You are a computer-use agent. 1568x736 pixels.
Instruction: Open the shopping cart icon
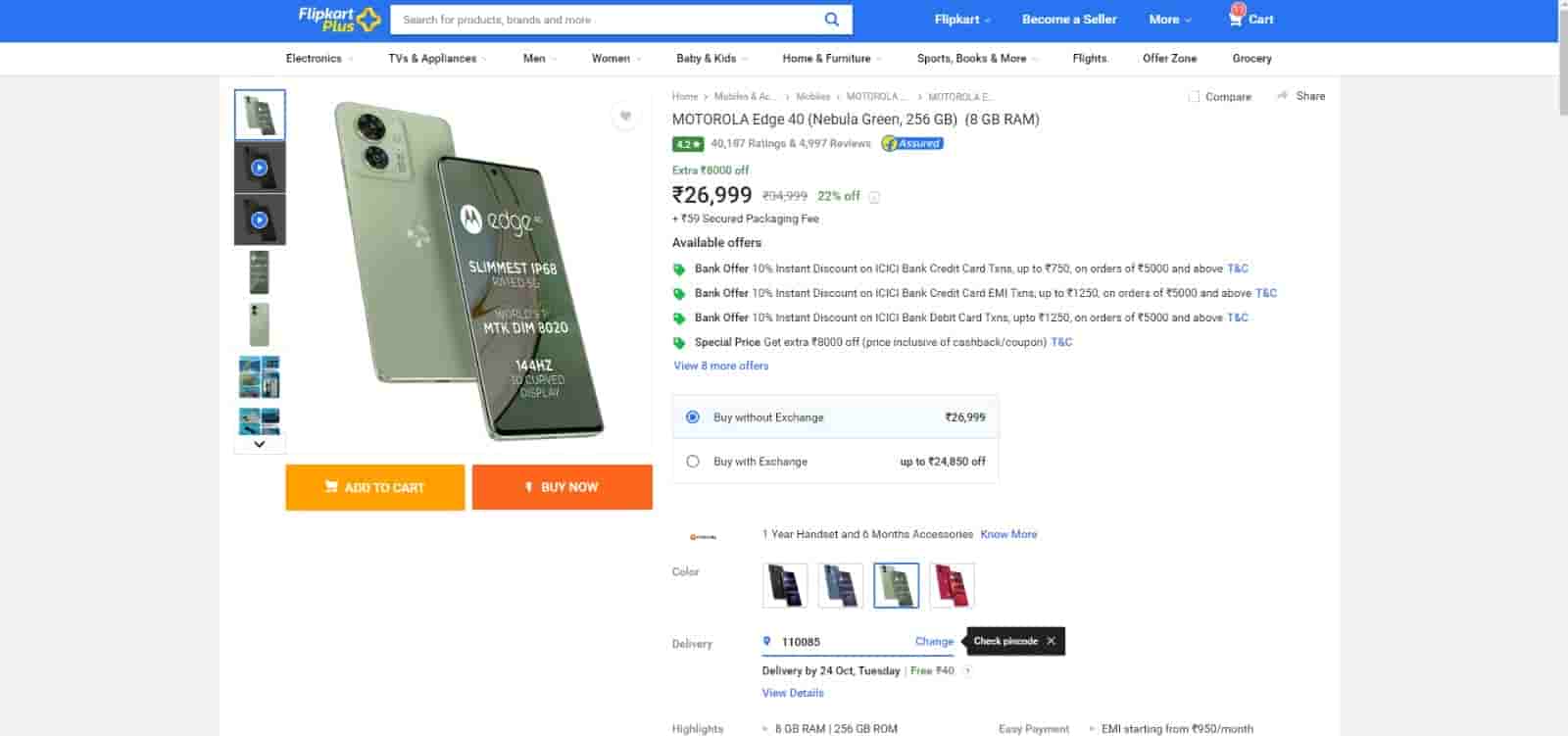tap(1236, 18)
